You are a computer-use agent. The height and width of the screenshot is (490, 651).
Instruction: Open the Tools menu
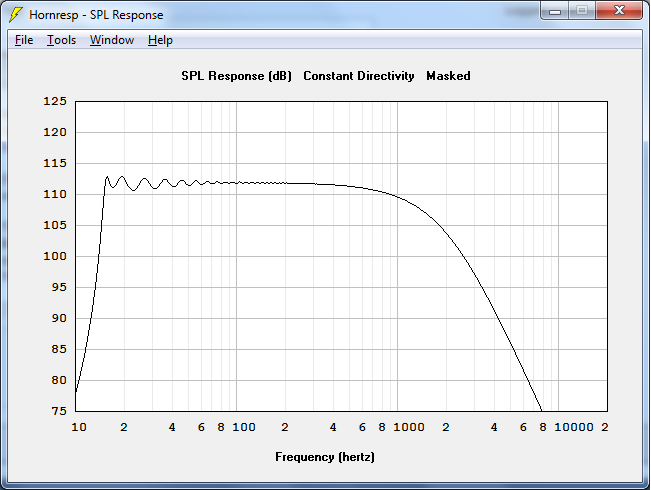(x=61, y=40)
